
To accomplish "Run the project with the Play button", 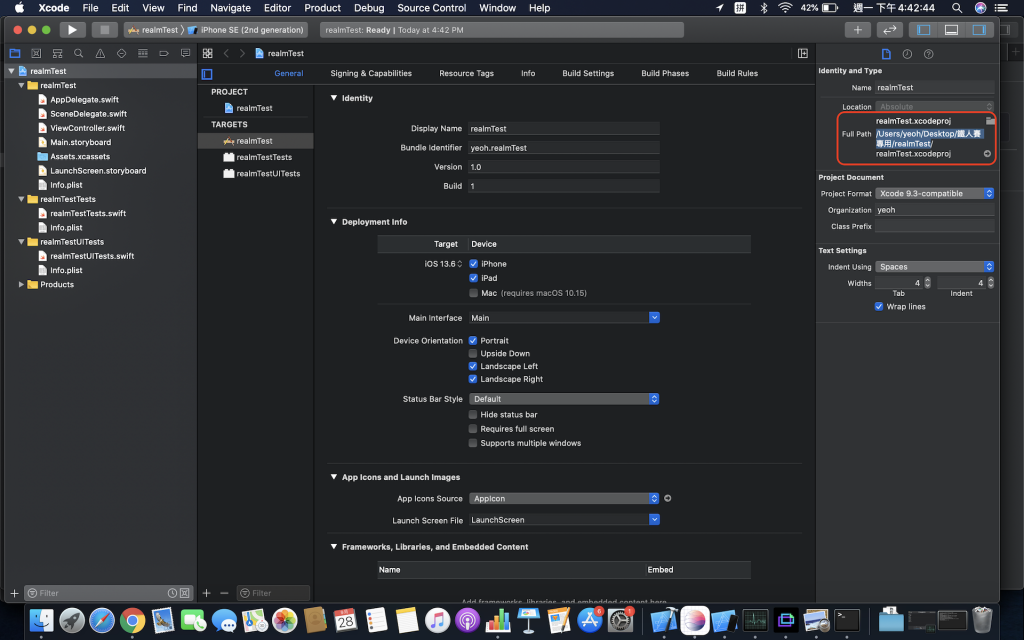I will pos(72,30).
